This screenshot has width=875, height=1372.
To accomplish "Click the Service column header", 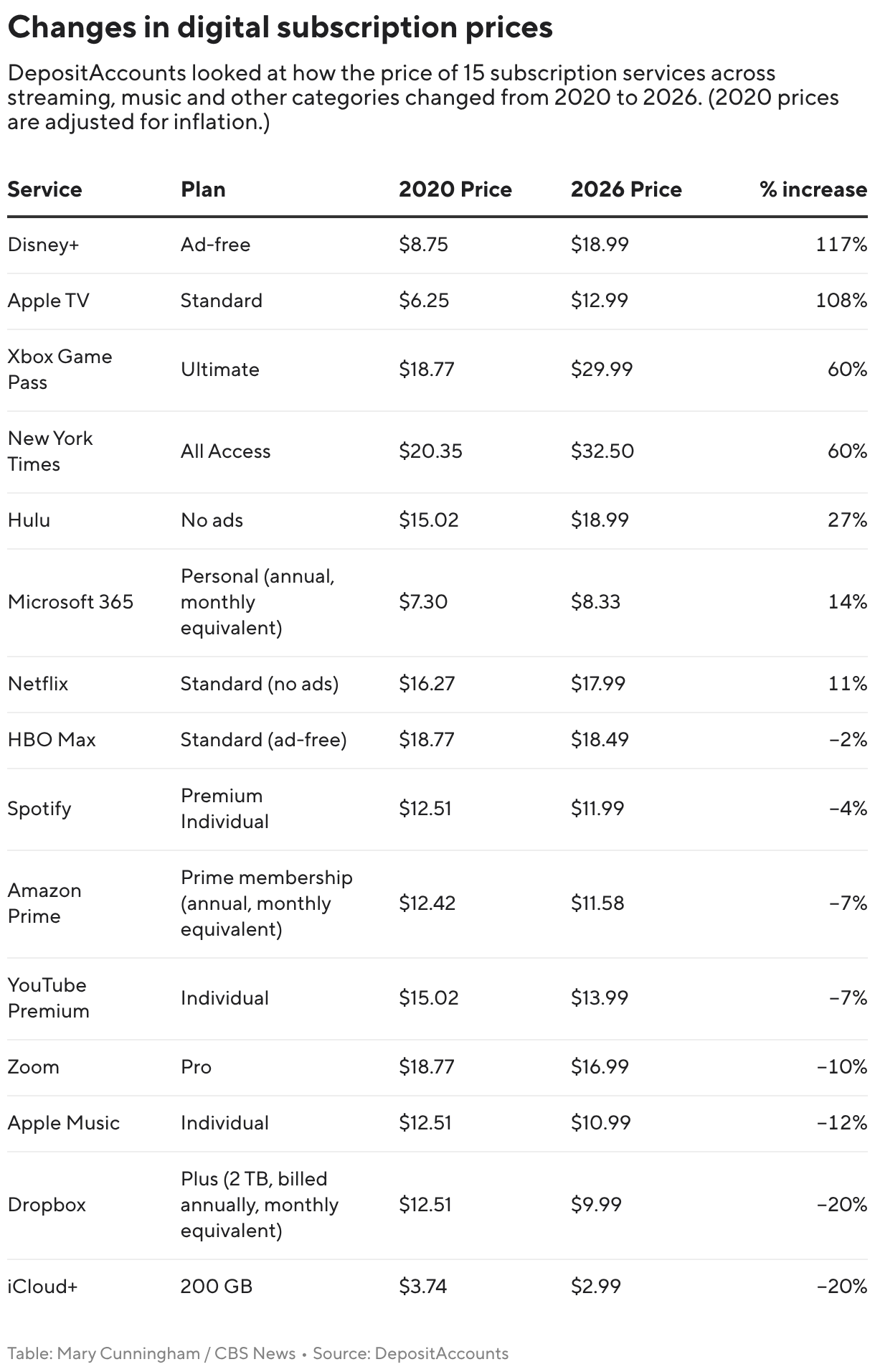I will [x=44, y=189].
